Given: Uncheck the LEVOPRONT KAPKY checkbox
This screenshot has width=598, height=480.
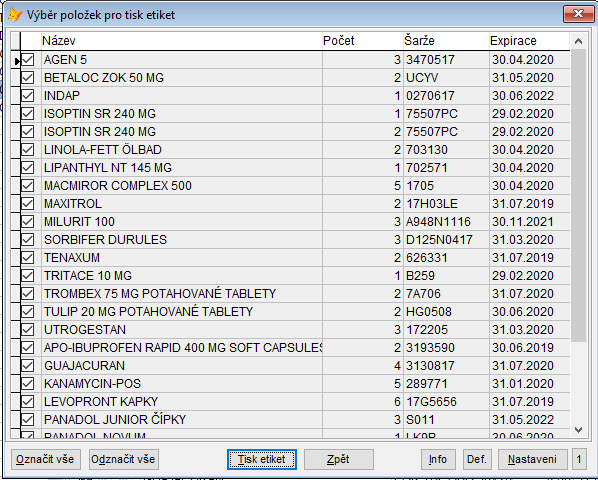Looking at the screenshot, I should click(x=27, y=401).
